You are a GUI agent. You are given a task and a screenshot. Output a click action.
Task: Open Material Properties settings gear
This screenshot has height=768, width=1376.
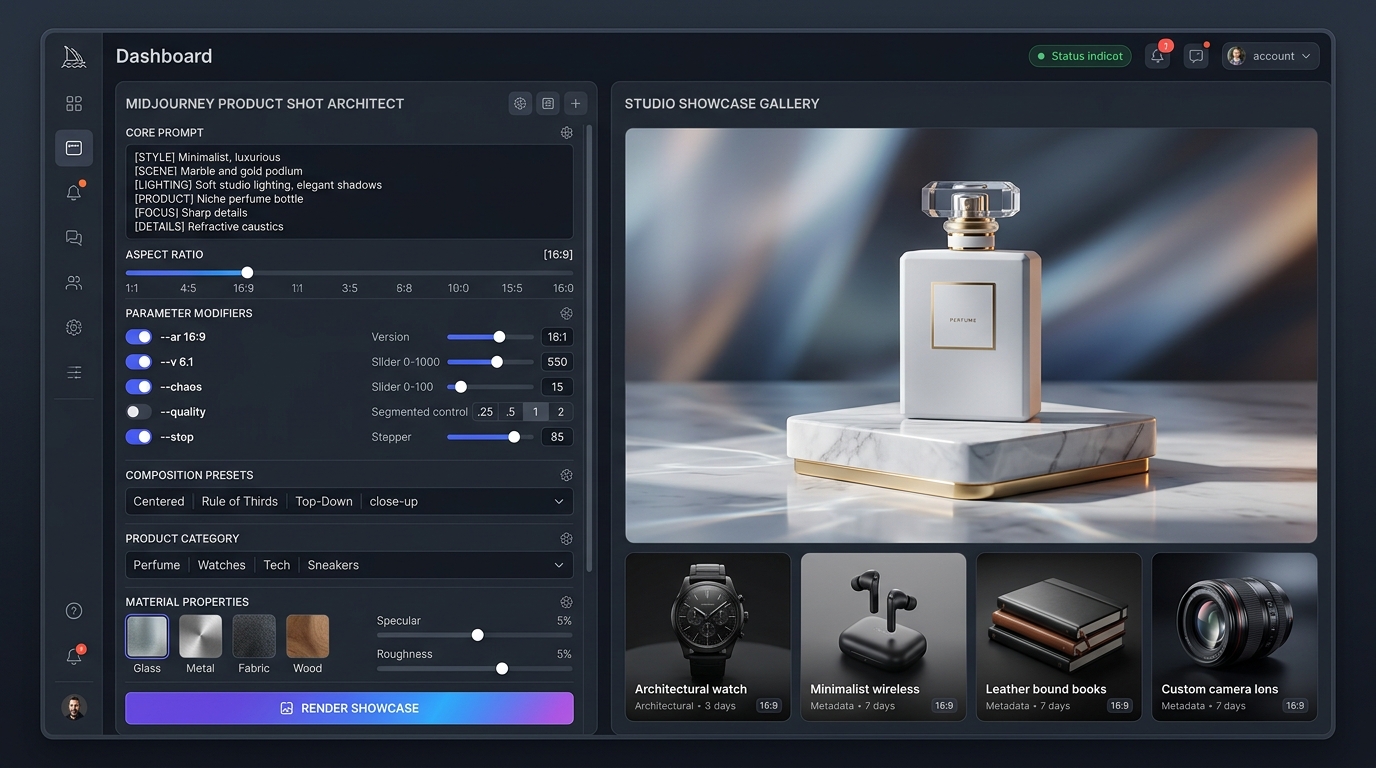pyautogui.click(x=567, y=602)
